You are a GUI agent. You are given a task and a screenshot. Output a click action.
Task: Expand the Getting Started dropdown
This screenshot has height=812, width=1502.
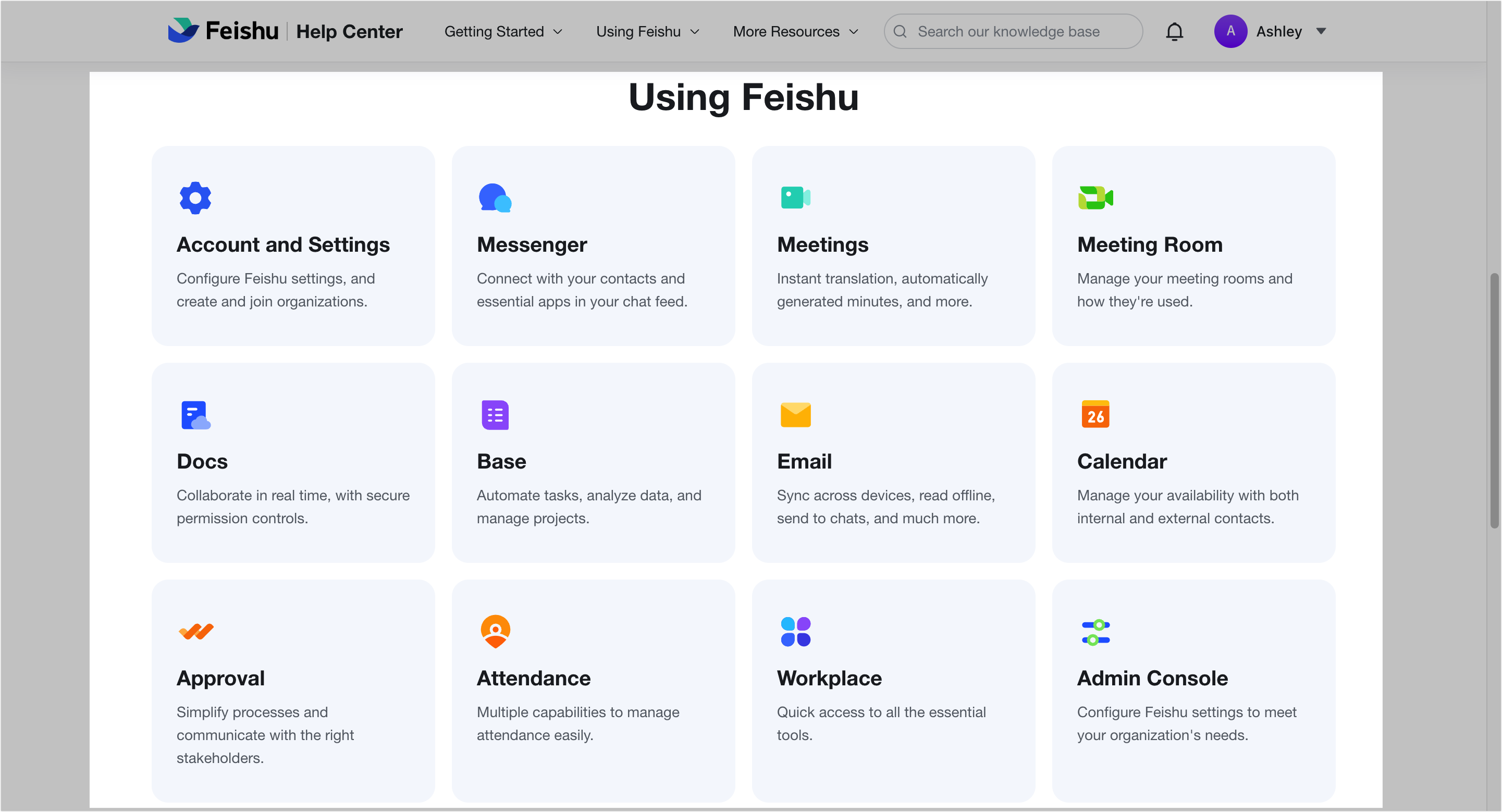(502, 31)
